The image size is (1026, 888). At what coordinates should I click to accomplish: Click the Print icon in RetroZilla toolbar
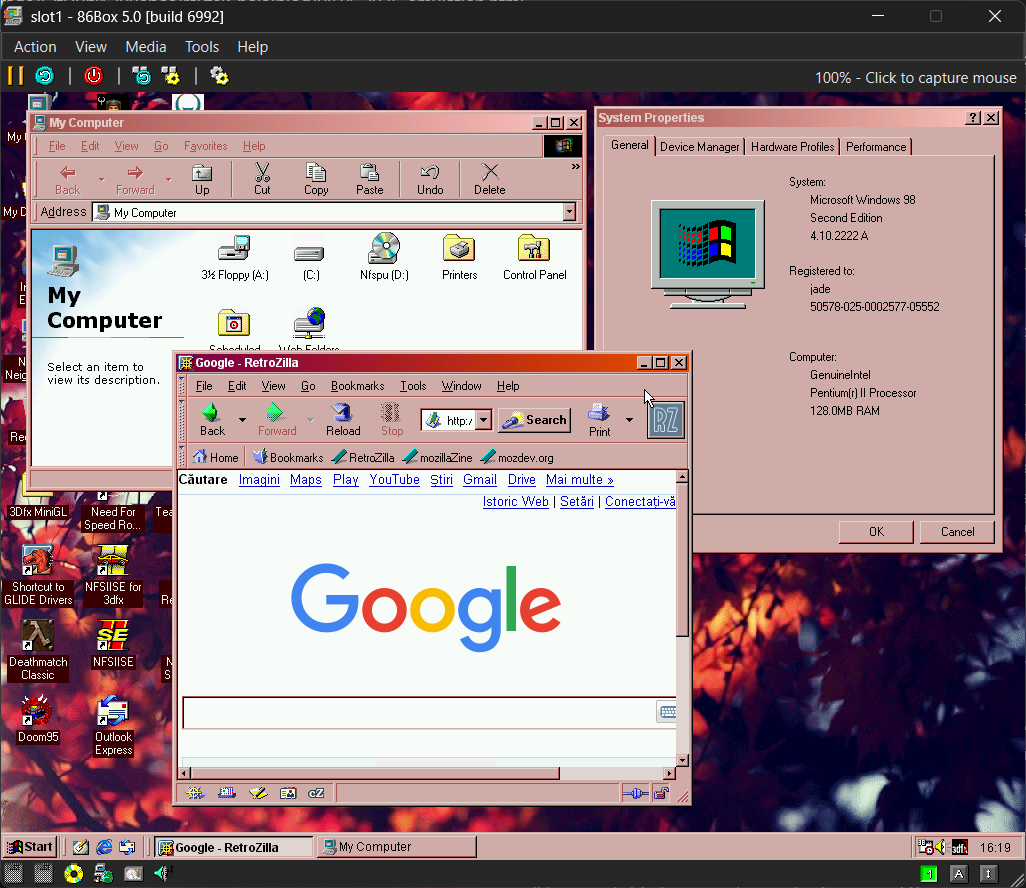coord(599,419)
